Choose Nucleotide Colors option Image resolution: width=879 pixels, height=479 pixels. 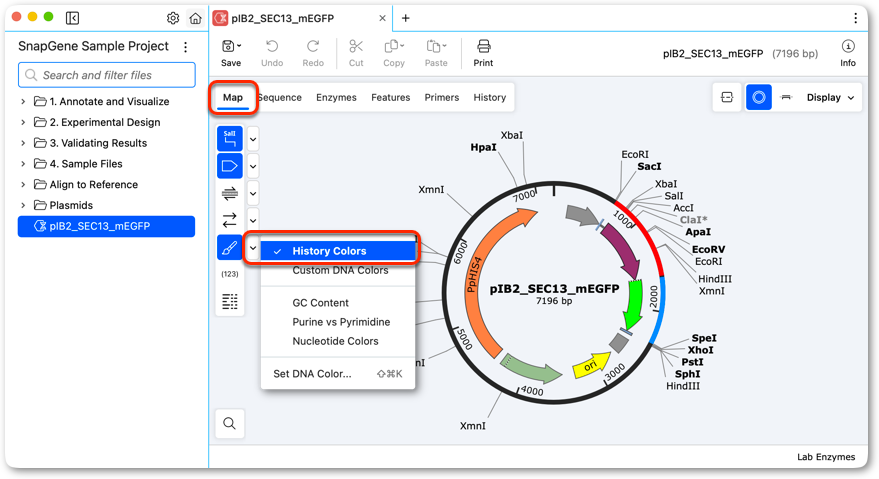pyautogui.click(x=338, y=341)
